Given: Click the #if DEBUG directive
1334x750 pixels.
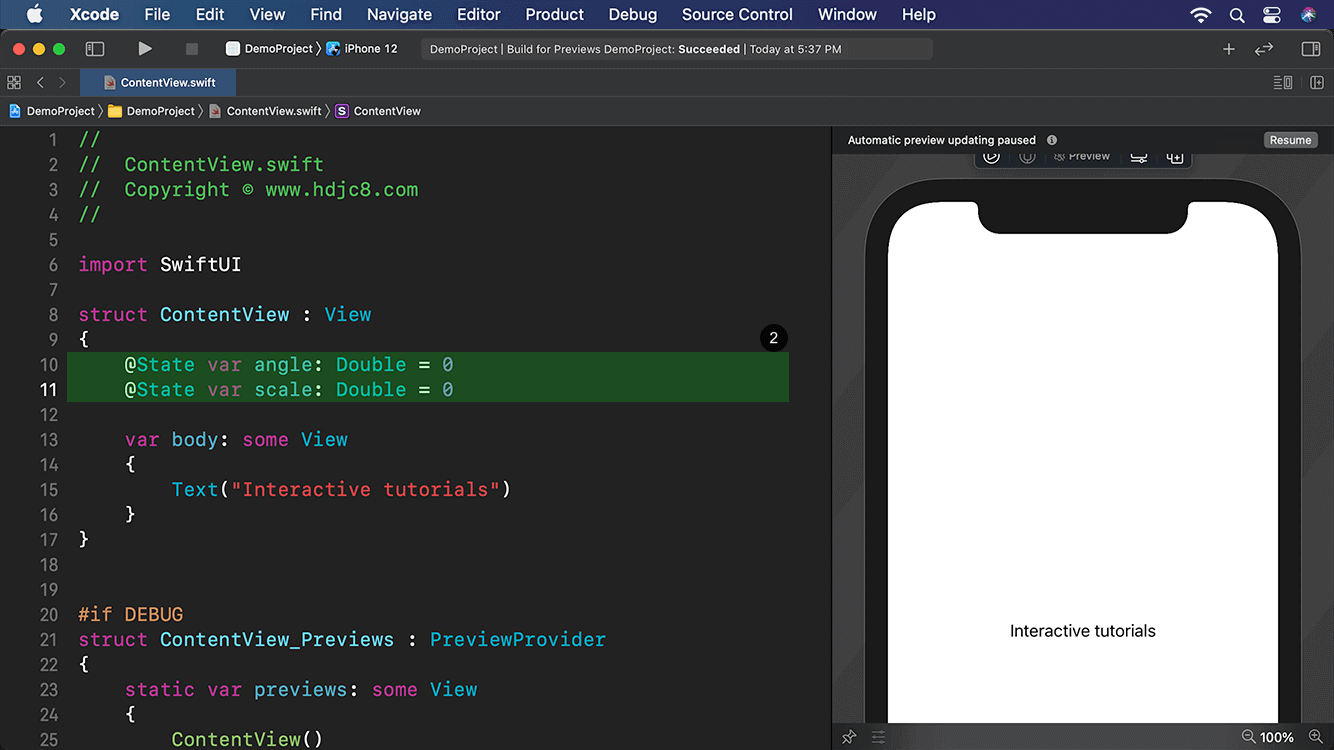Looking at the screenshot, I should click(x=131, y=614).
